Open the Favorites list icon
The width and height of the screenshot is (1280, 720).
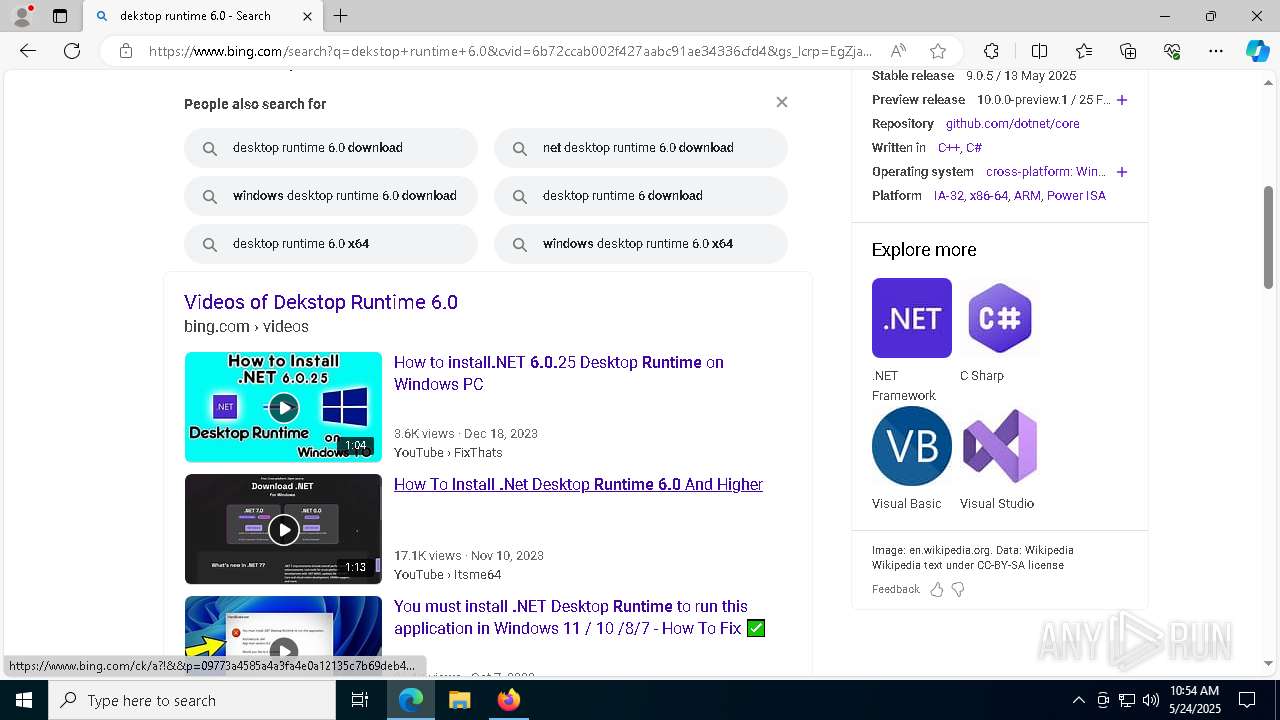[1084, 51]
